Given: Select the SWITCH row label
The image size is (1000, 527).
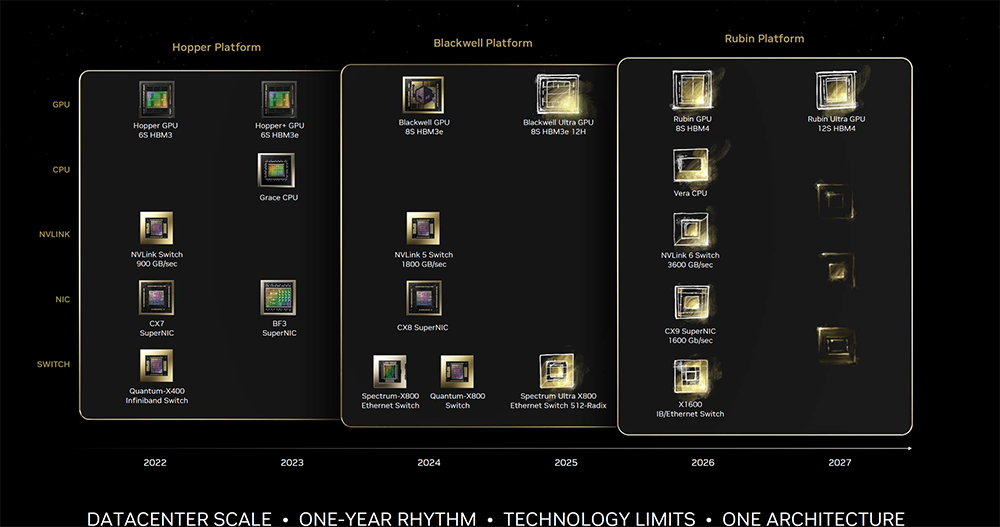Looking at the screenshot, I should coord(53,364).
